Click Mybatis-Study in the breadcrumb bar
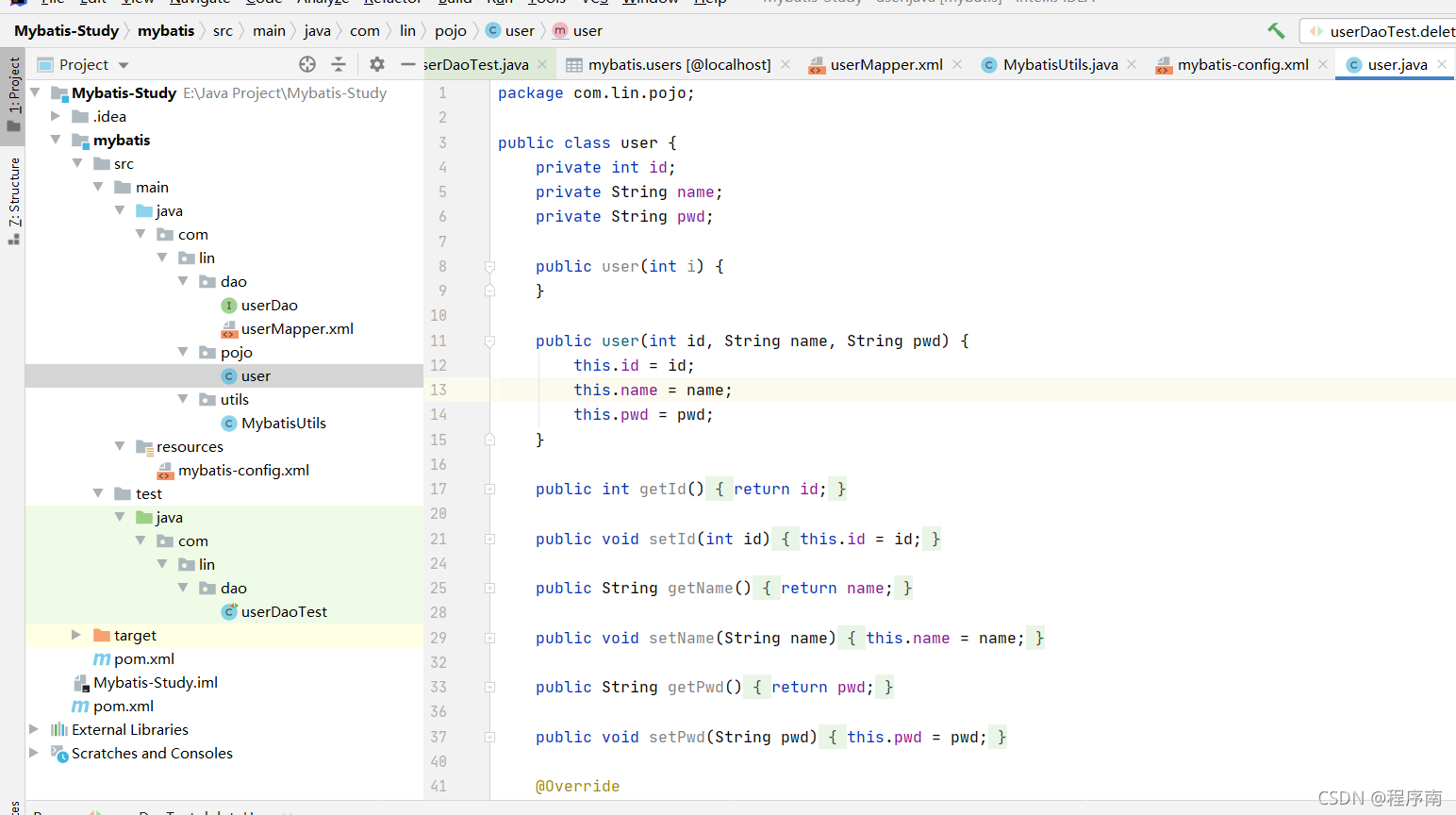Screen dimensions: 1456x815 67,31
